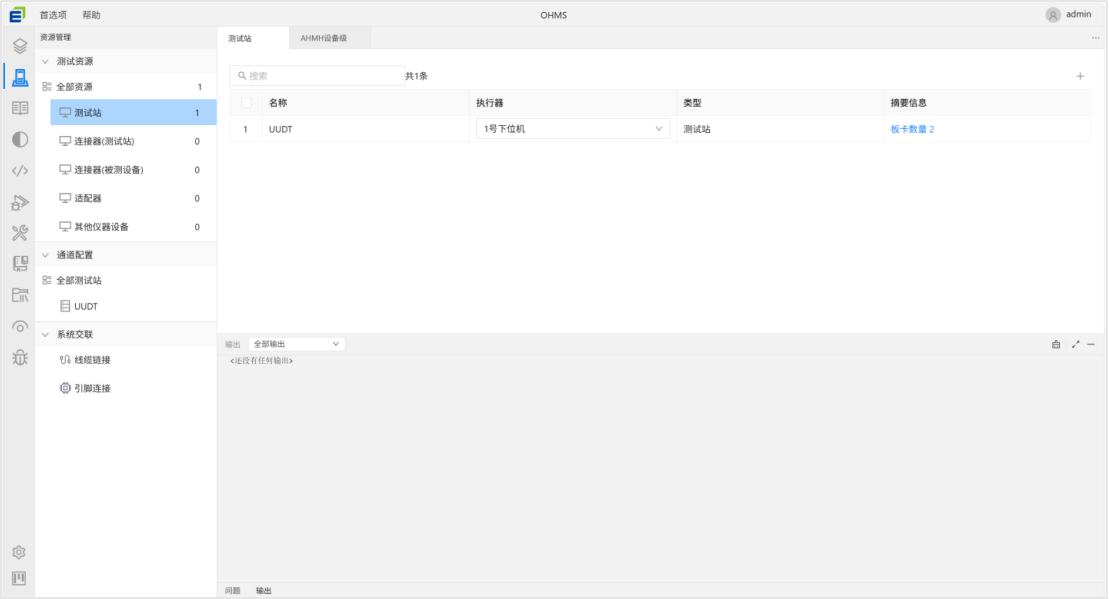Select 测试站 in the resource tree
This screenshot has width=1109, height=599.
point(133,112)
